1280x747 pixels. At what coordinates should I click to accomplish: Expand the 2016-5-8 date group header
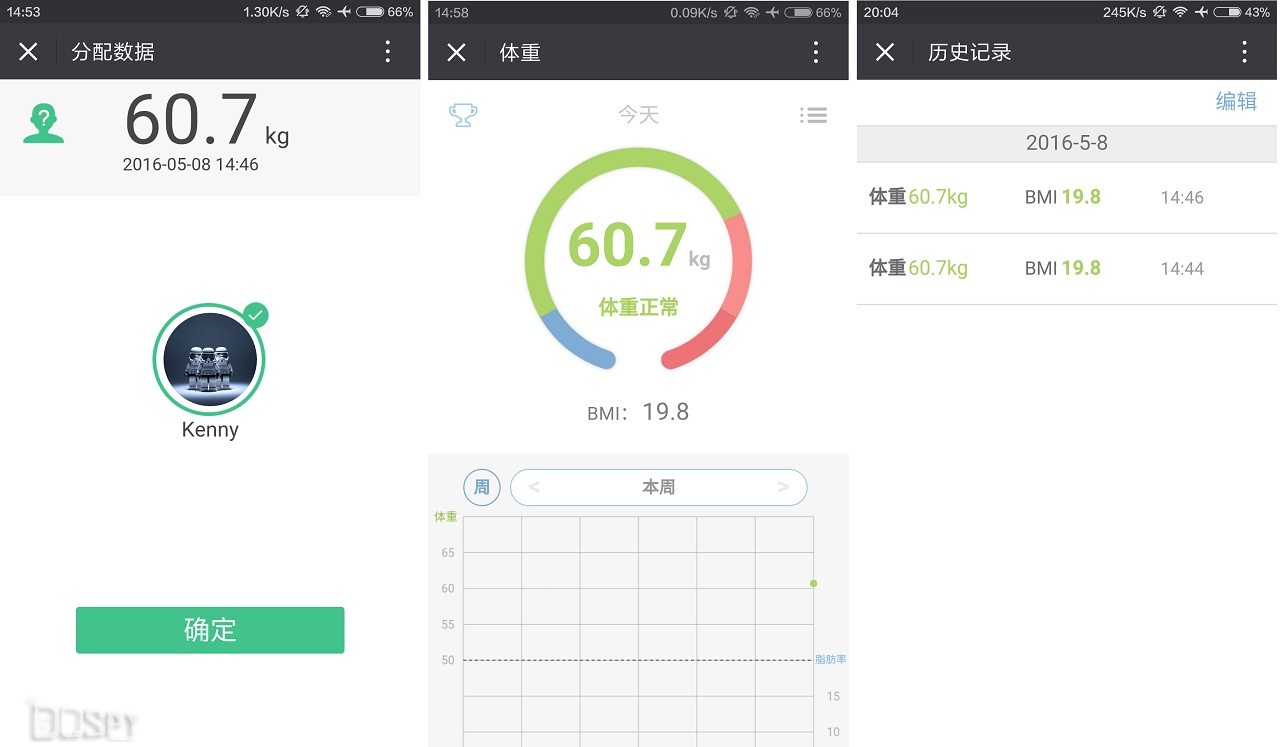click(x=1066, y=143)
